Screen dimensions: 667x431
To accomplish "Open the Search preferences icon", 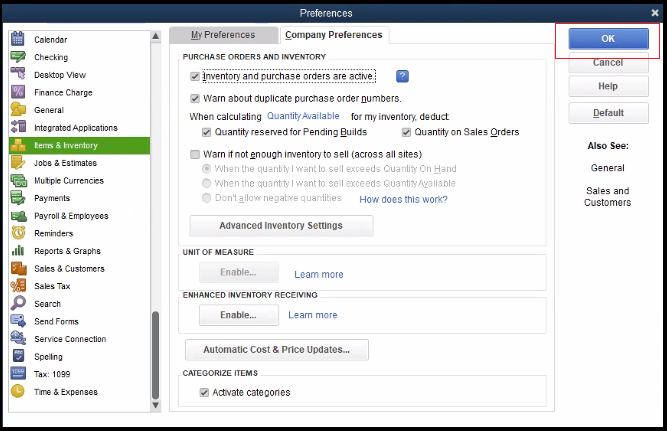I will (x=17, y=304).
